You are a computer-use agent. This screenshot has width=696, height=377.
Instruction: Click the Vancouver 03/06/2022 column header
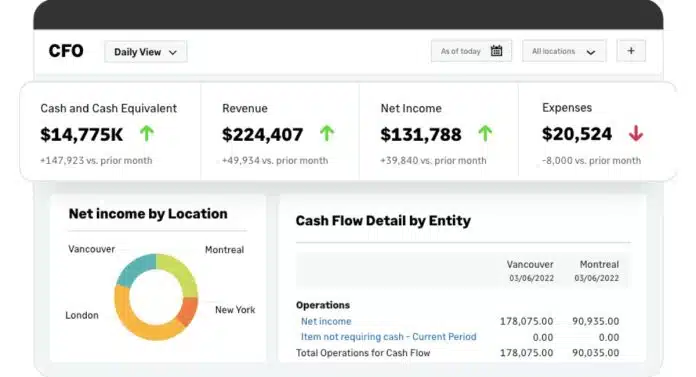coord(530,271)
